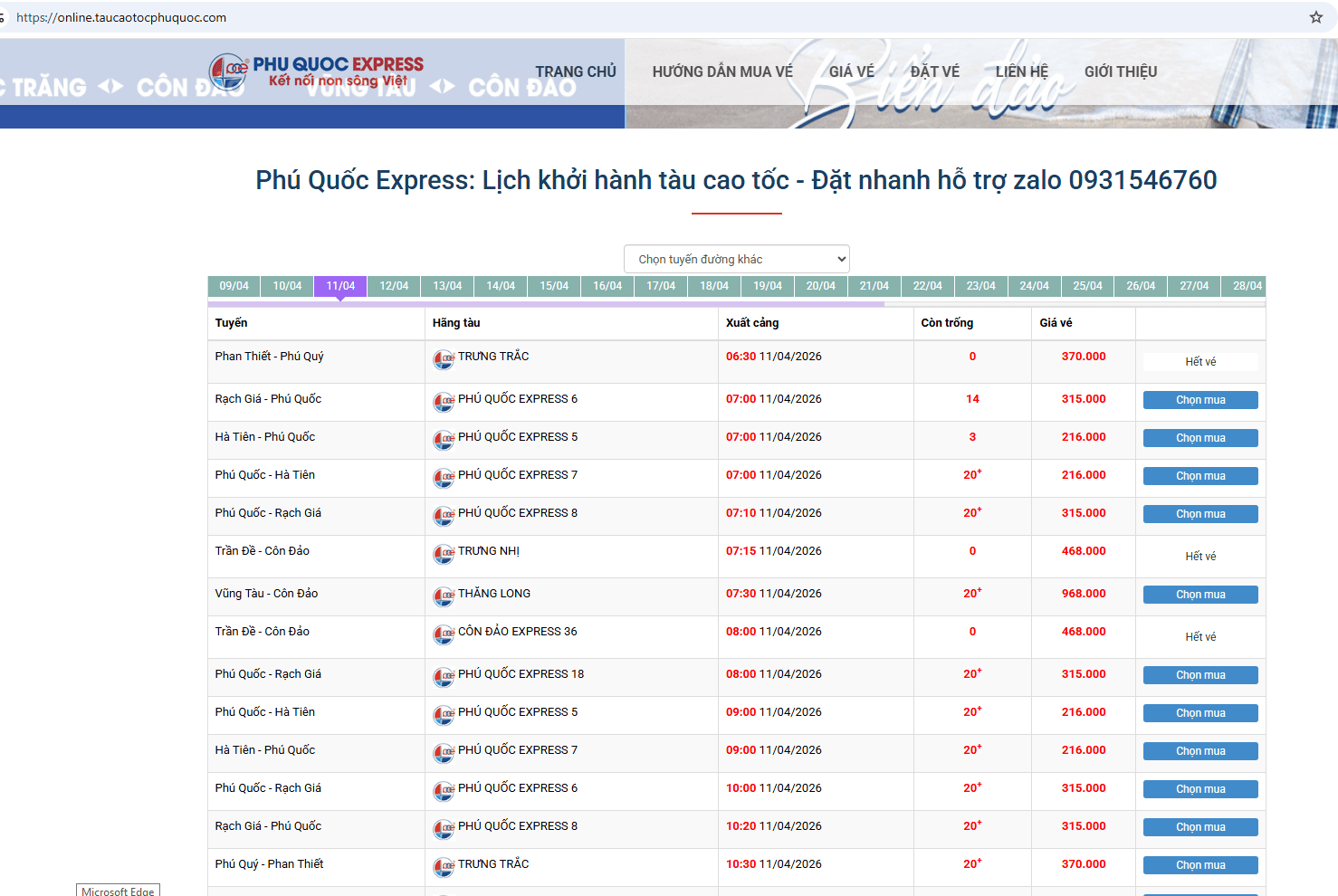Select the 28/04 date tab

coord(1247,286)
